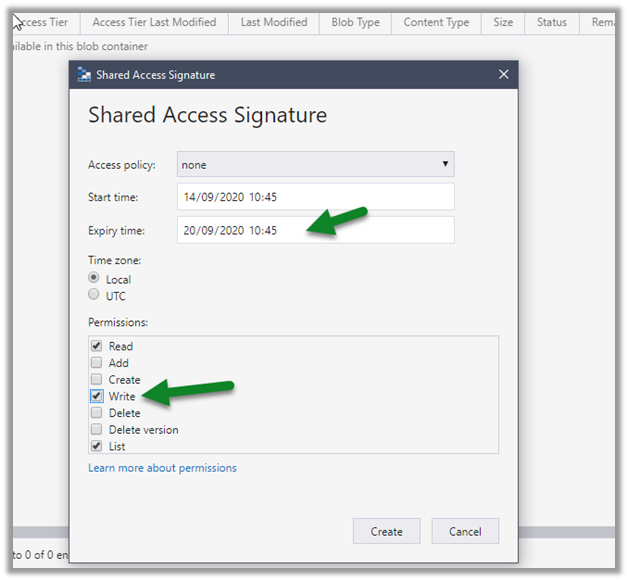Uncheck the List permission checkbox

[95, 446]
